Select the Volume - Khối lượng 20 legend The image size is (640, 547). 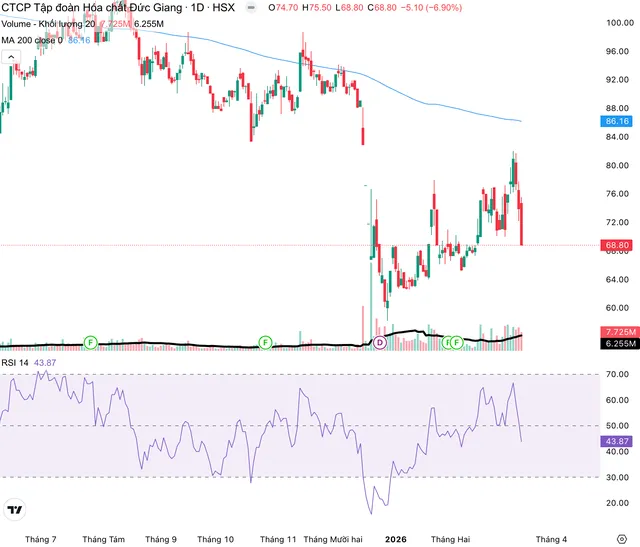(48, 24)
